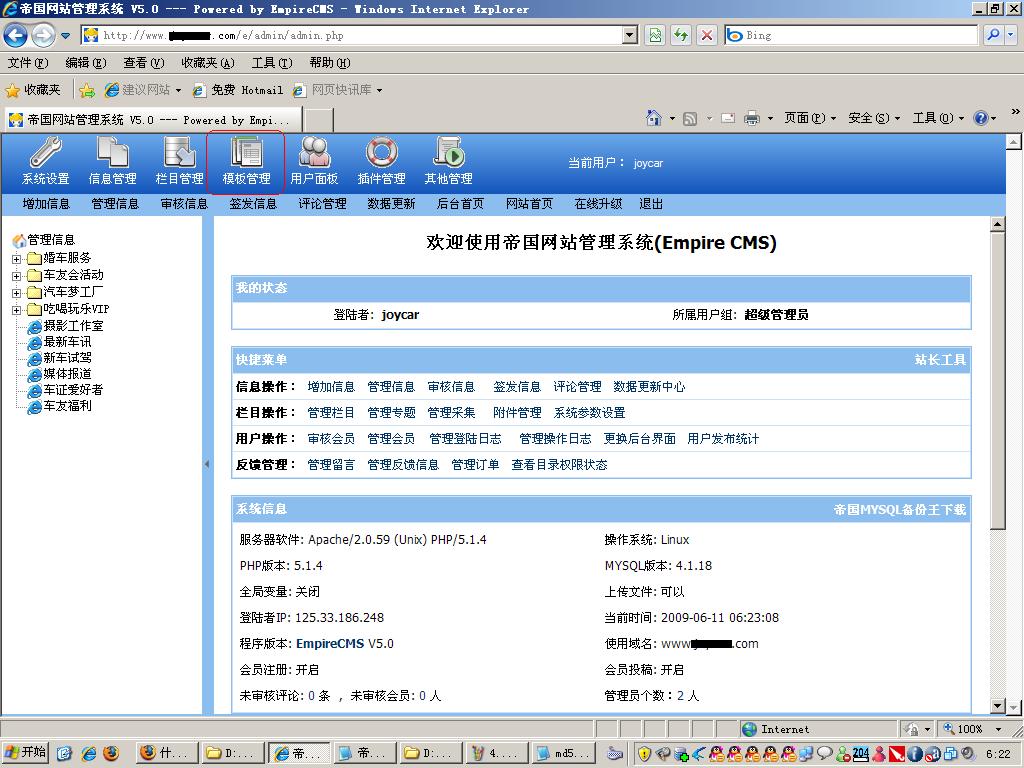Open the 工具(T) menu
The height and width of the screenshot is (768, 1024).
coord(271,63)
